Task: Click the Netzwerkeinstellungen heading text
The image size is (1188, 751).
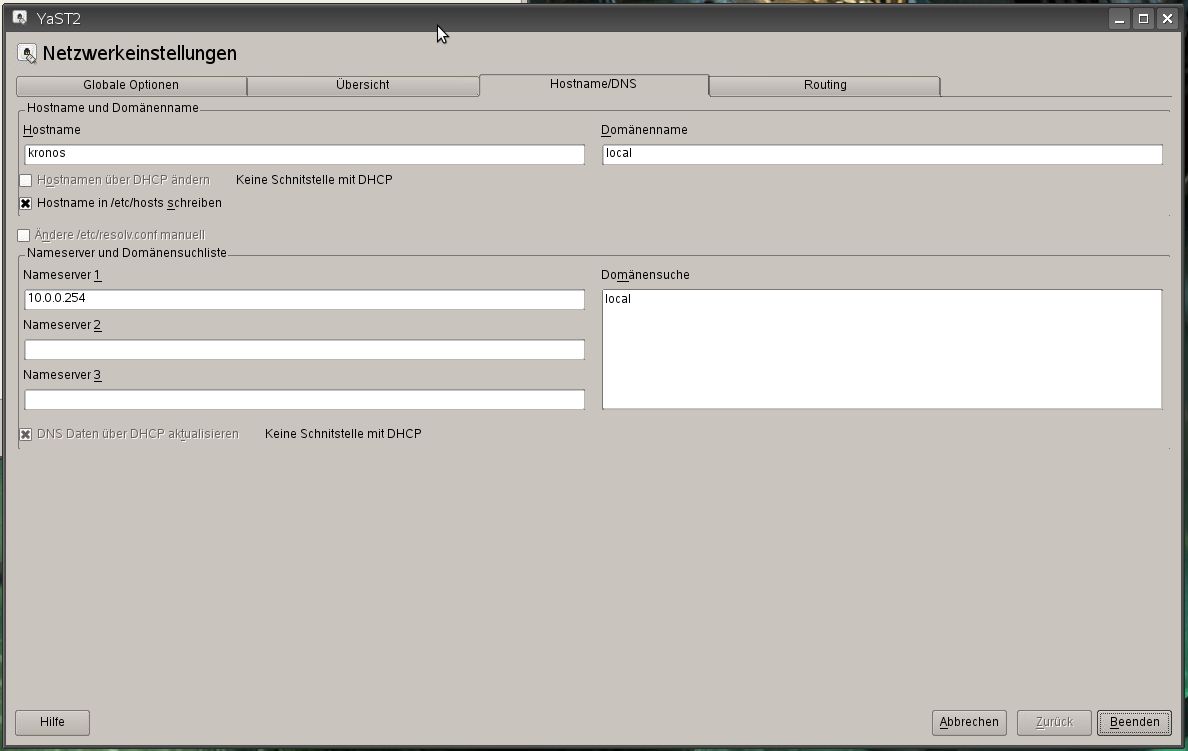Action: click(139, 53)
